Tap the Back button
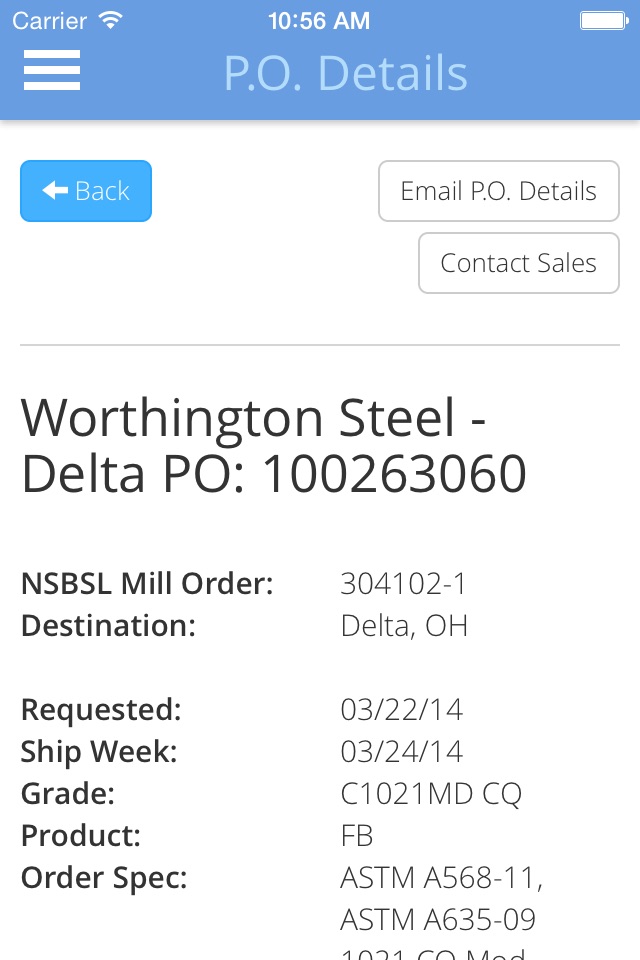The height and width of the screenshot is (960, 640). (x=86, y=191)
